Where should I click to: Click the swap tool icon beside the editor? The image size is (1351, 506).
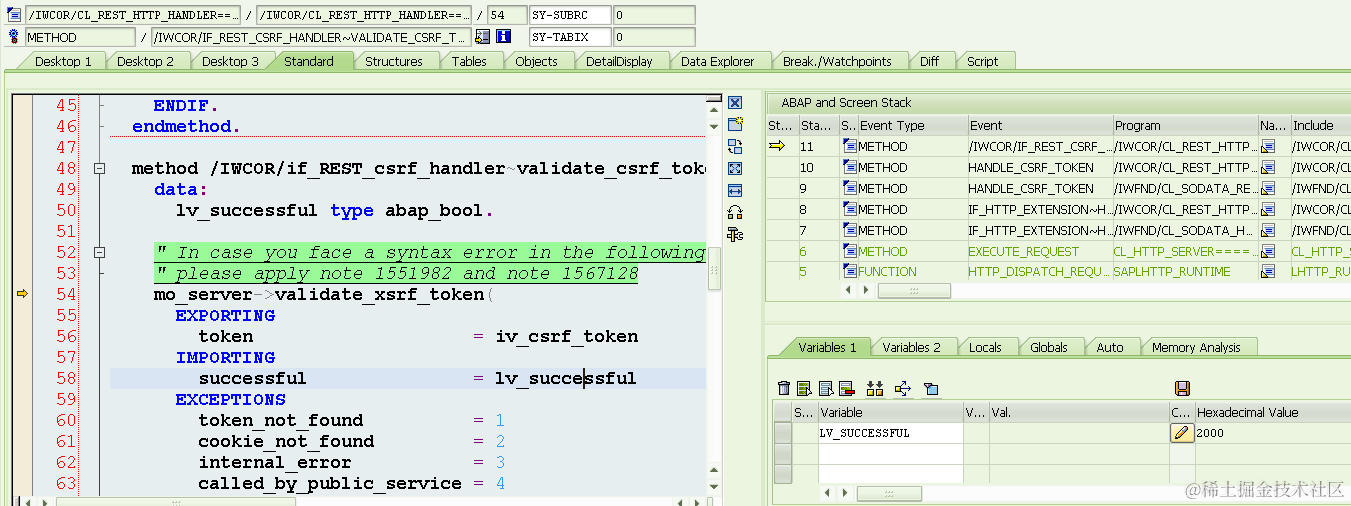click(x=735, y=146)
